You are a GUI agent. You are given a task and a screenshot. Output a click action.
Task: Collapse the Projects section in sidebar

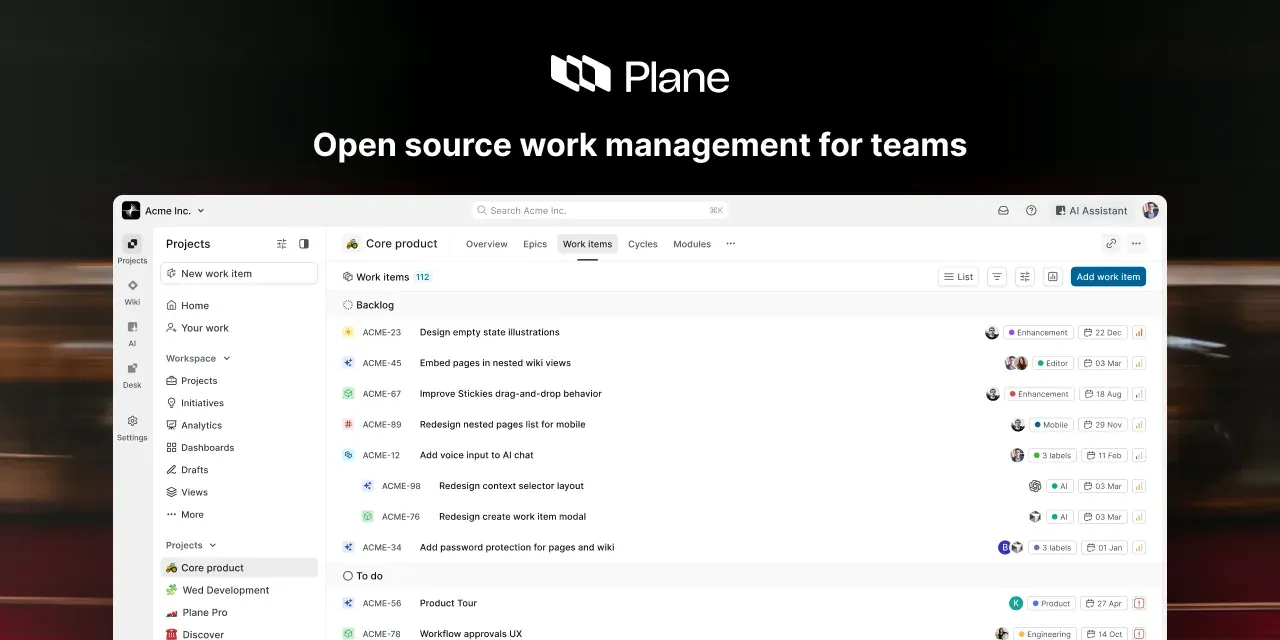point(191,545)
